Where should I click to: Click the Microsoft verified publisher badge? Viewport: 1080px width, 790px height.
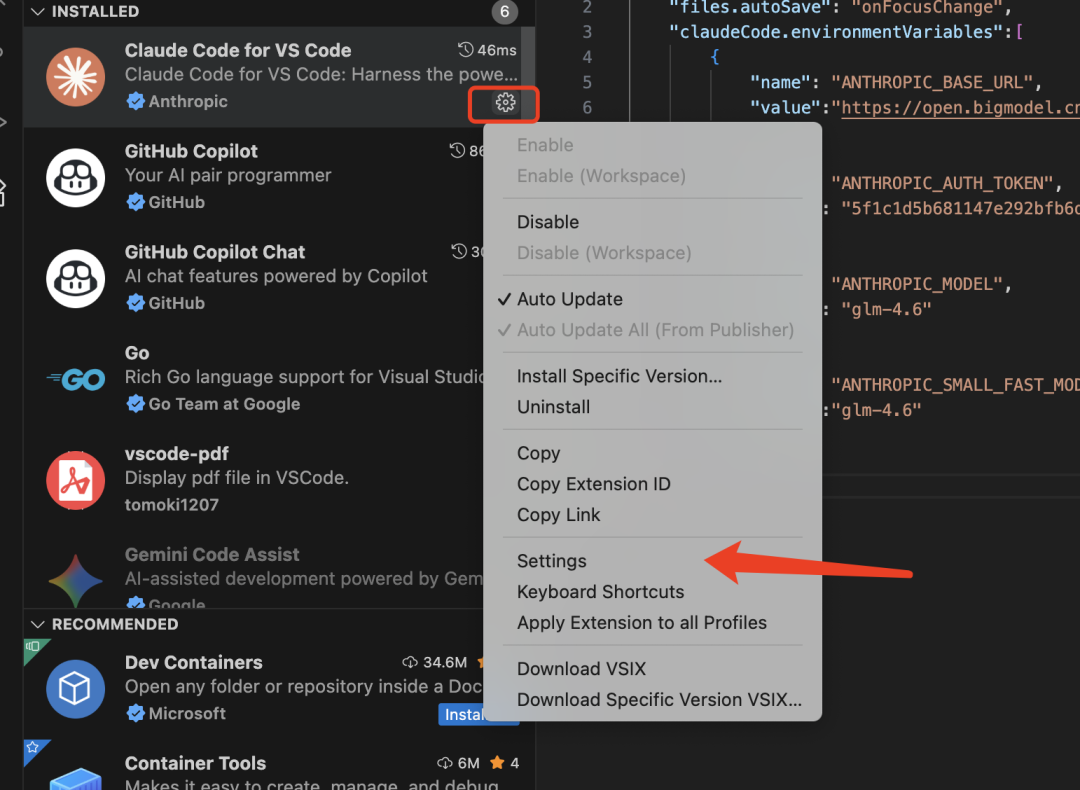136,713
